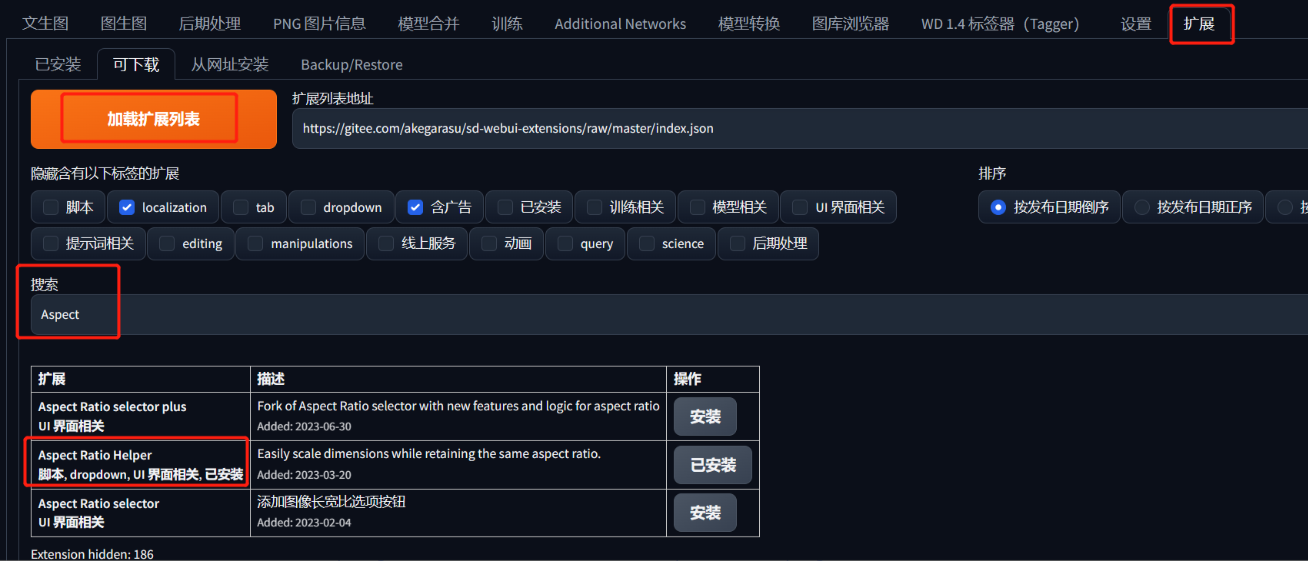Click the Extension hidden: 186 text

tap(92, 553)
